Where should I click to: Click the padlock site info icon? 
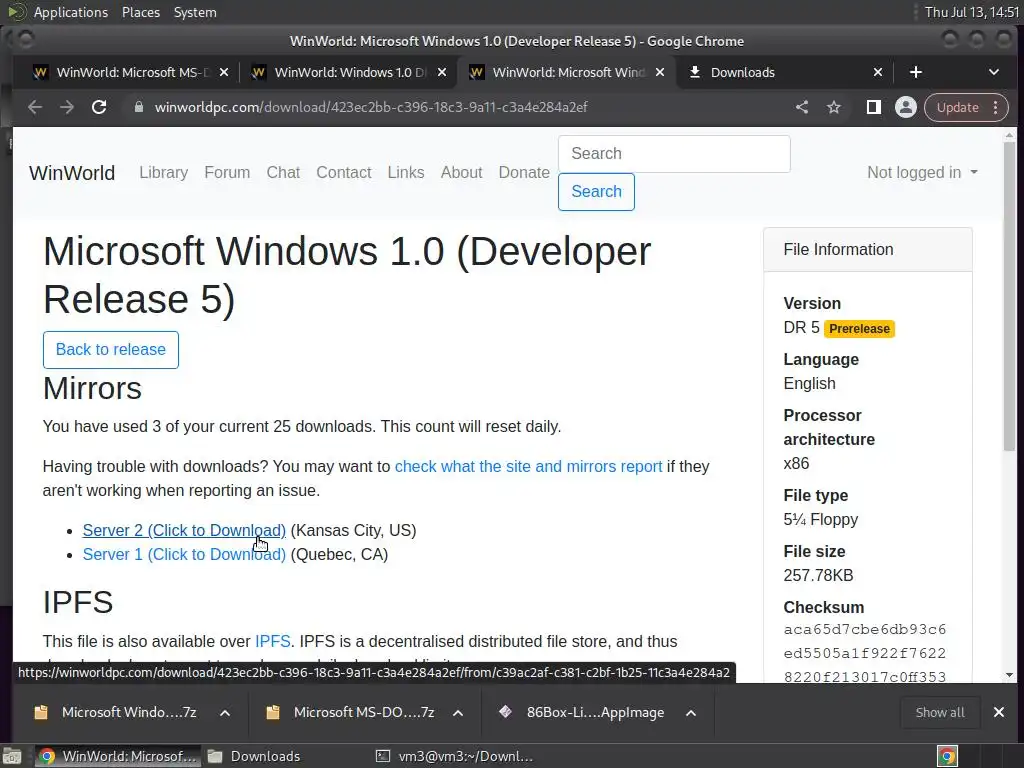[x=138, y=107]
